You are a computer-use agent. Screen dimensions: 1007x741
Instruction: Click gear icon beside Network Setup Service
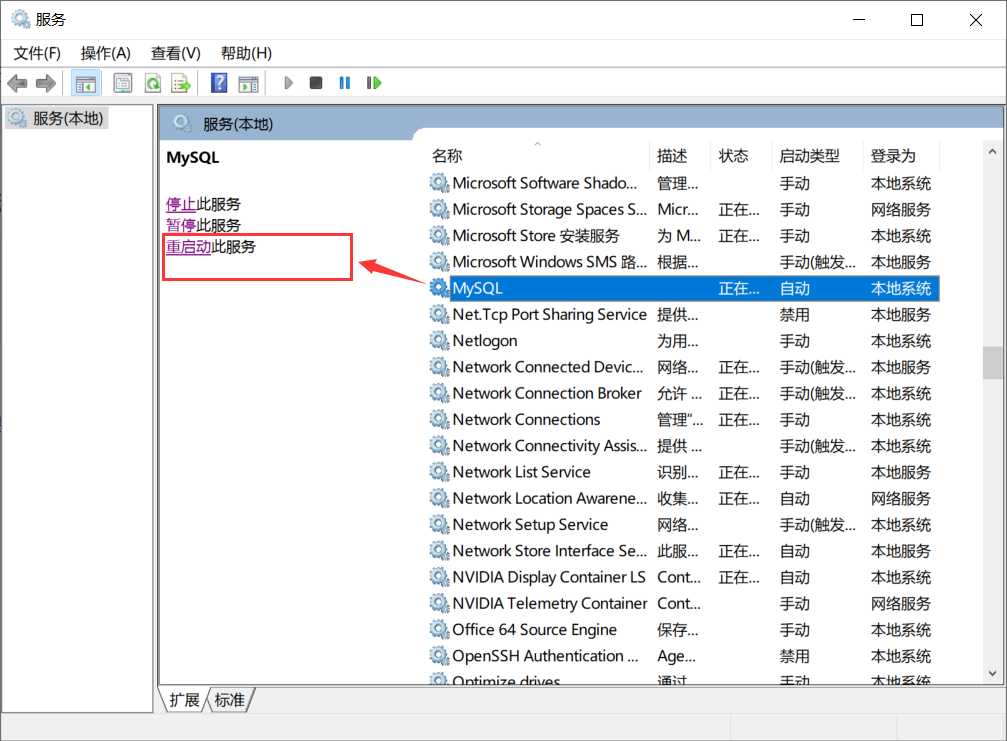(x=439, y=525)
